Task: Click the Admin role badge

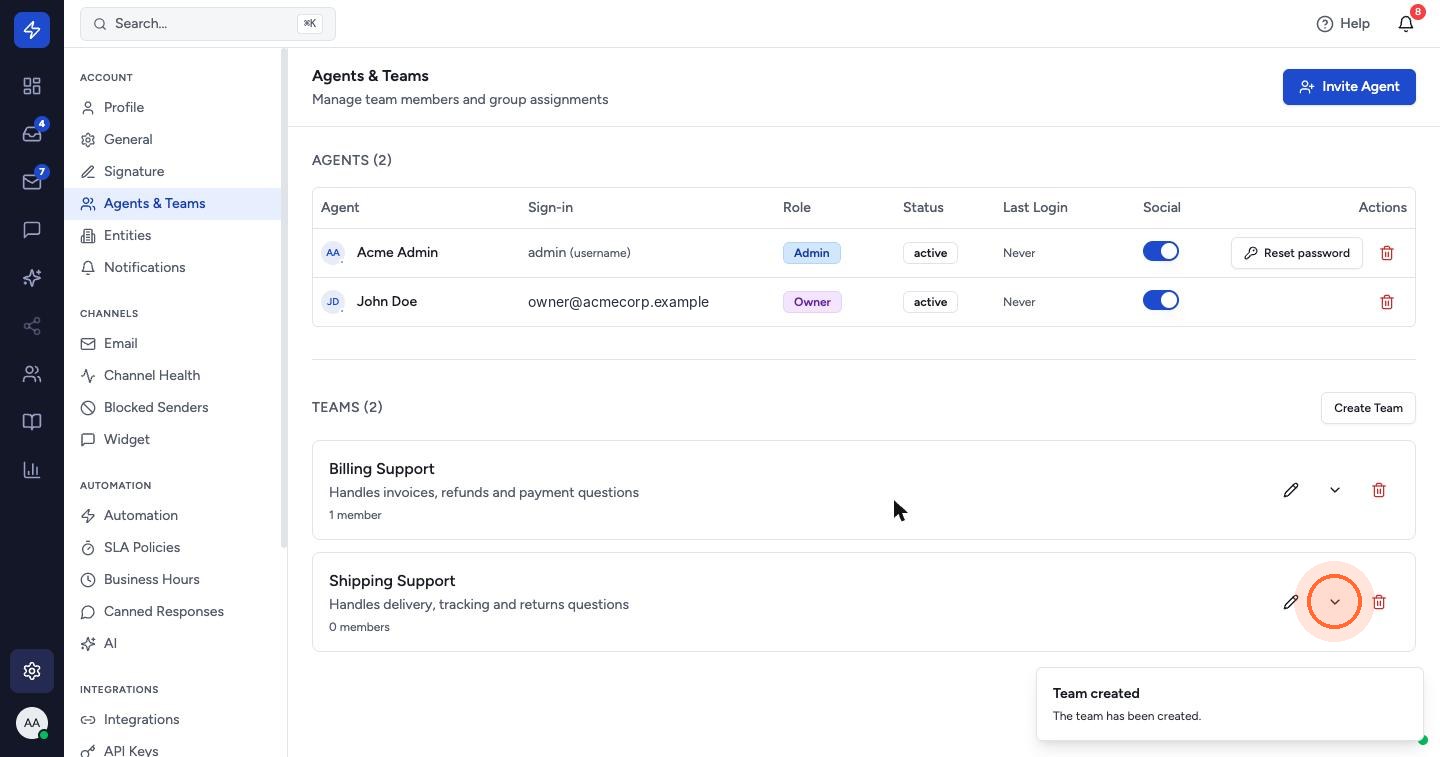Action: point(812,253)
